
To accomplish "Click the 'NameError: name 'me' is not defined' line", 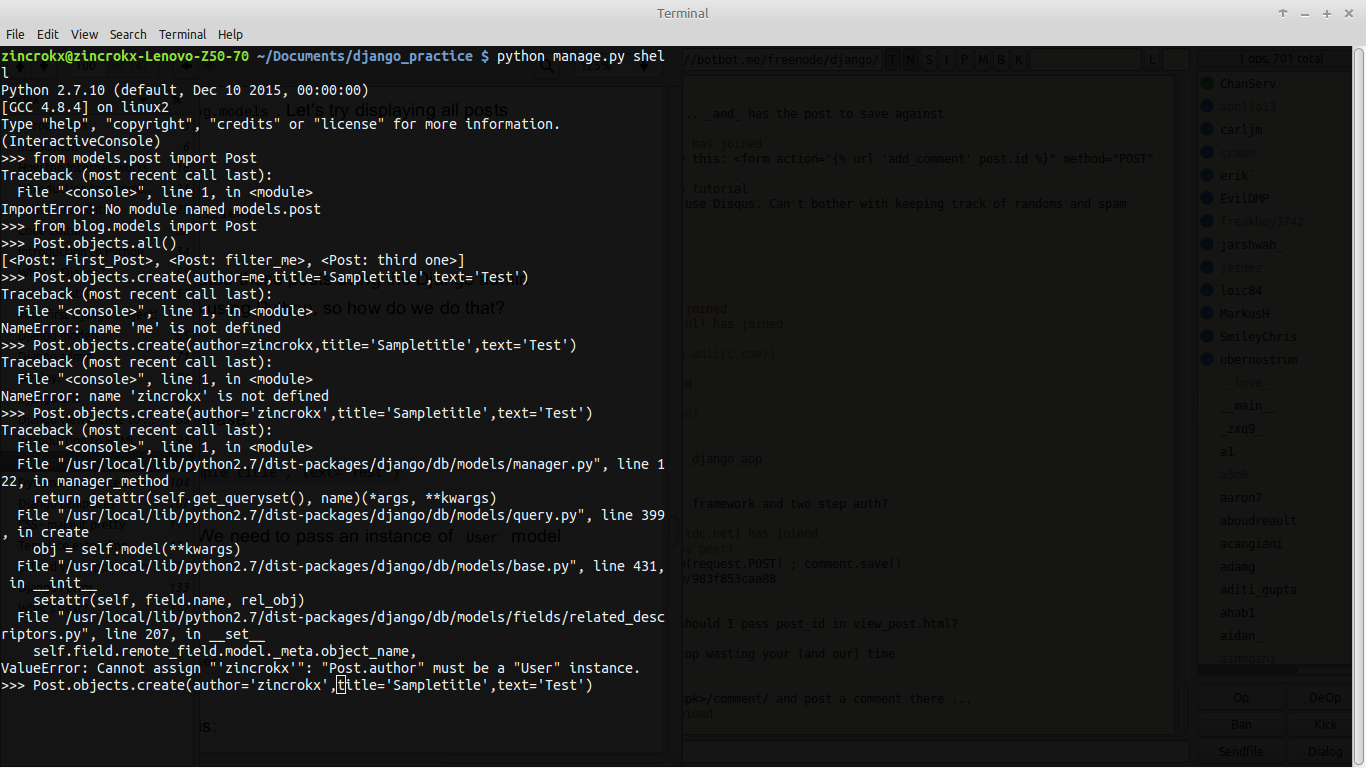I will [x=141, y=328].
